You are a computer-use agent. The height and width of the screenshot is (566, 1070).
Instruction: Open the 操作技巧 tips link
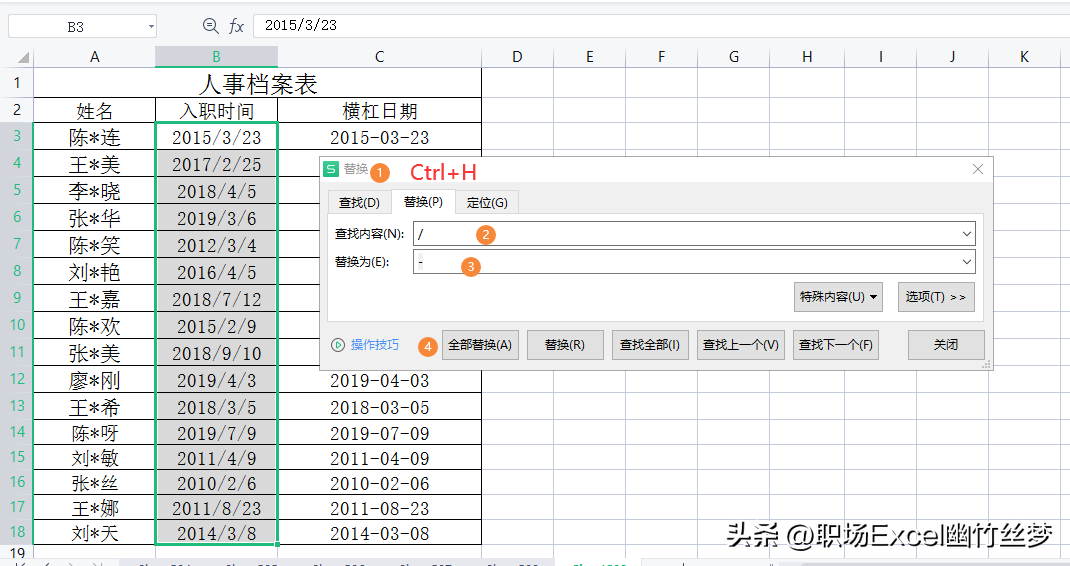point(375,345)
